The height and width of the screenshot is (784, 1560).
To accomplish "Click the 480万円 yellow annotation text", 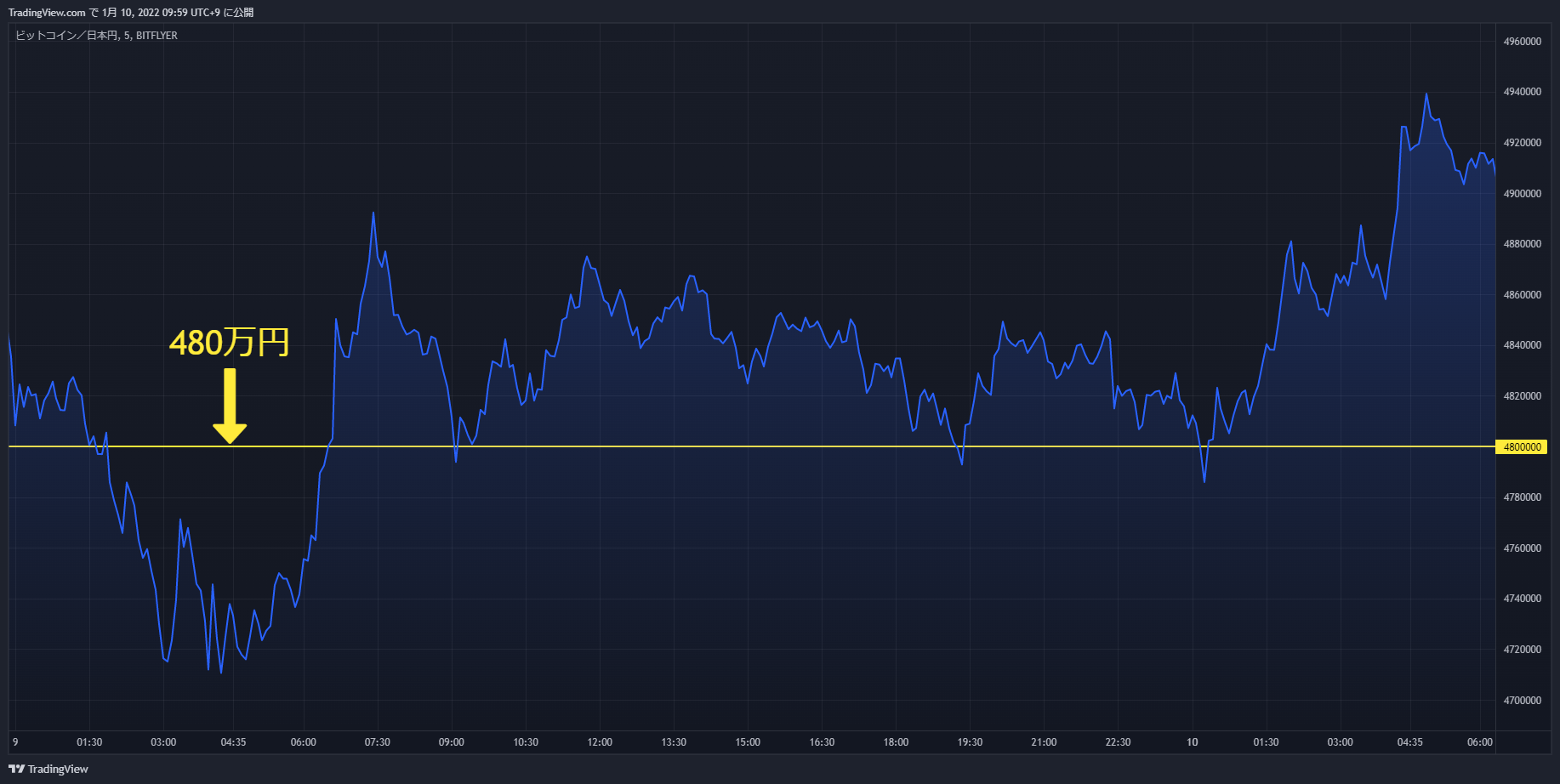I will coord(230,343).
